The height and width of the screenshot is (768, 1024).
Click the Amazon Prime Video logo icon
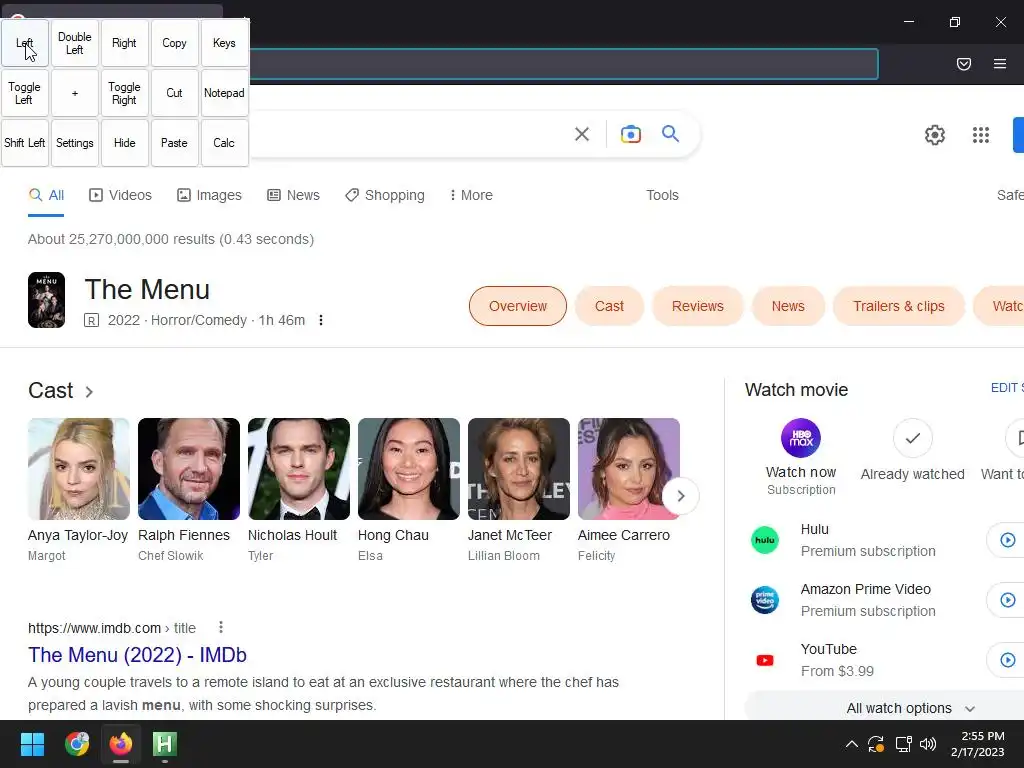coord(765,600)
